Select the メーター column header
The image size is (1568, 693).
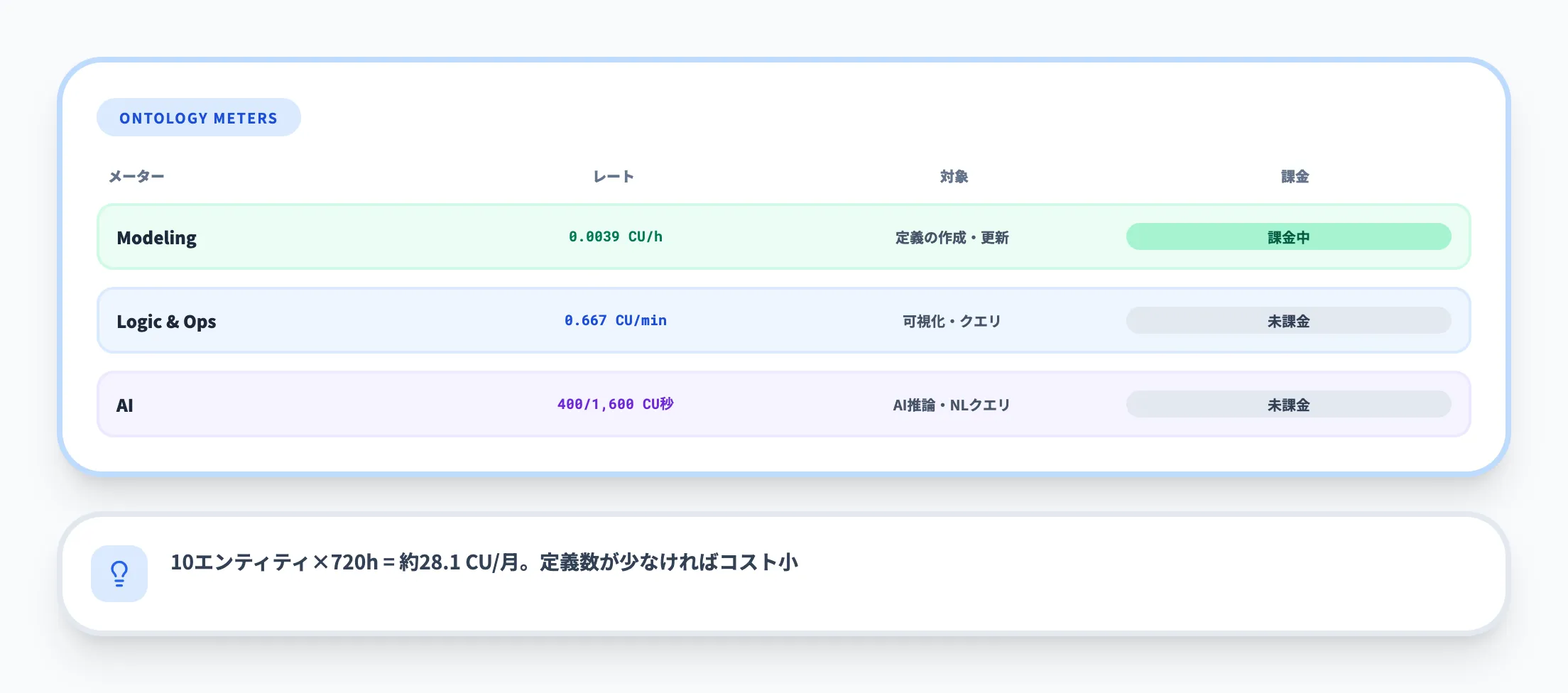[136, 176]
